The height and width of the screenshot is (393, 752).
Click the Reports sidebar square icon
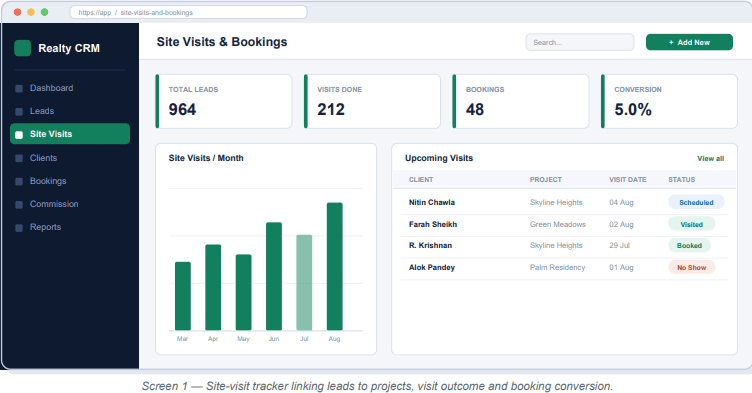tap(19, 227)
